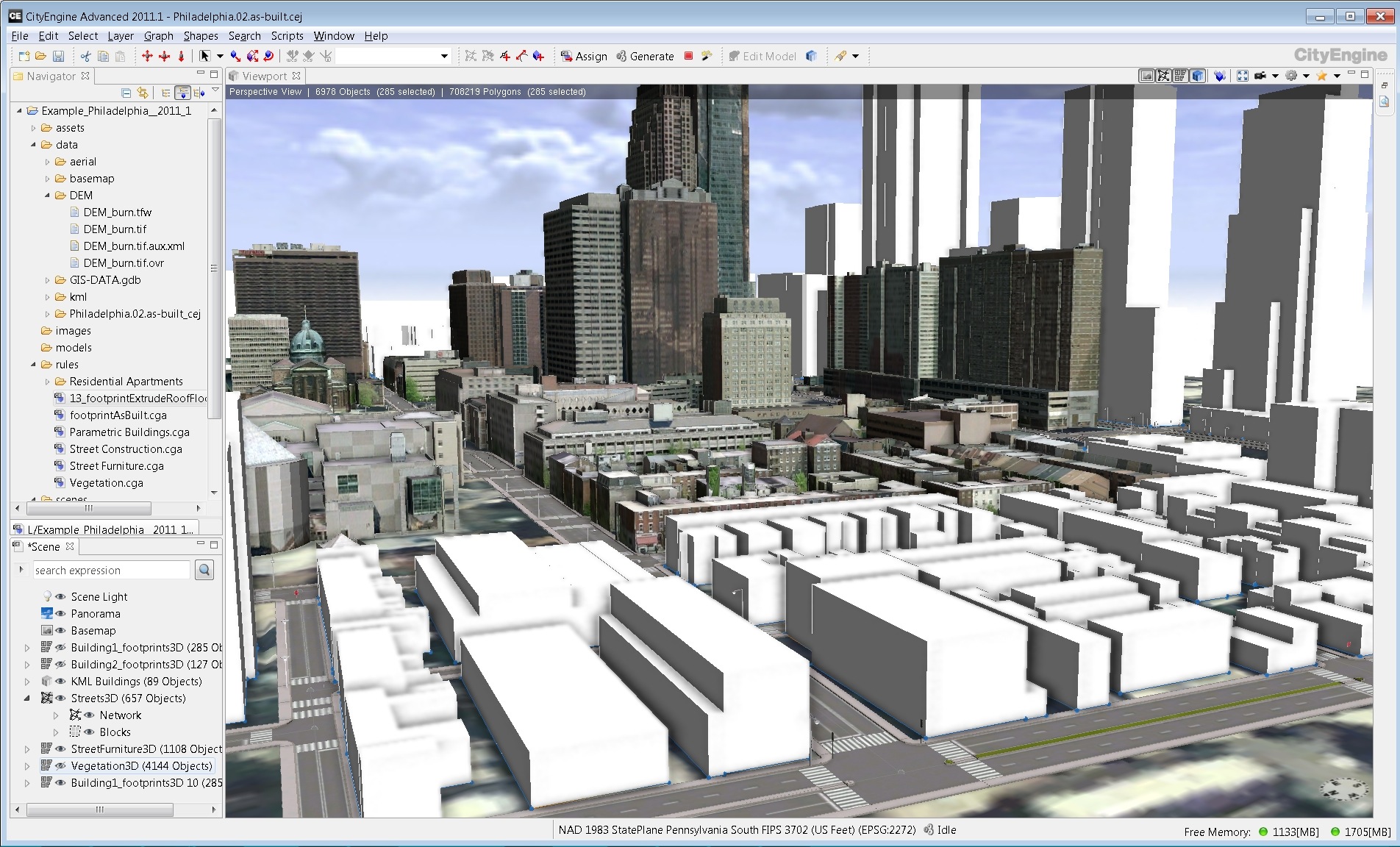Image resolution: width=1400 pixels, height=847 pixels.
Task: Click the search expression input field
Action: tap(111, 570)
